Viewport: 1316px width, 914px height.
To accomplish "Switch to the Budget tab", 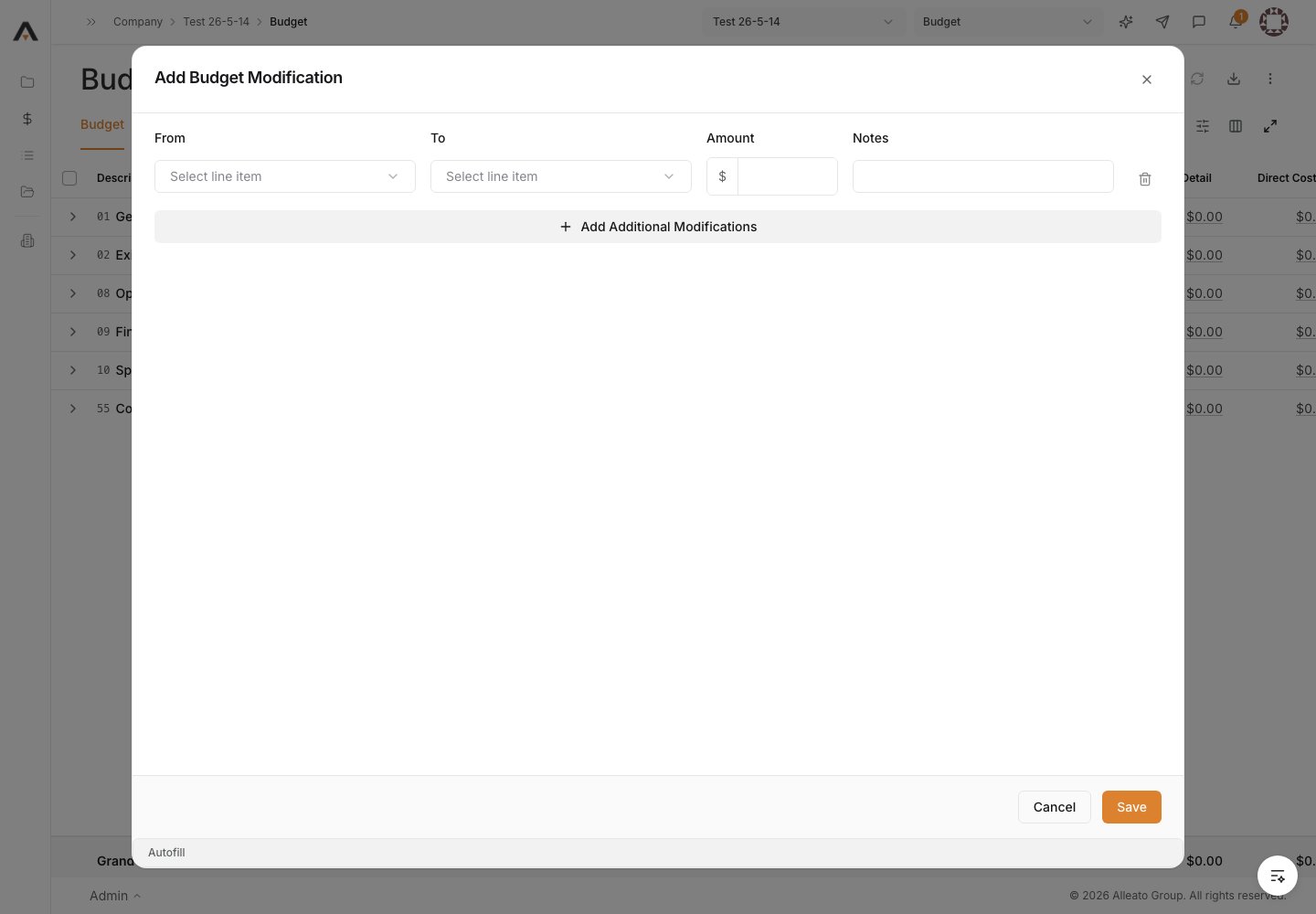I will [102, 124].
